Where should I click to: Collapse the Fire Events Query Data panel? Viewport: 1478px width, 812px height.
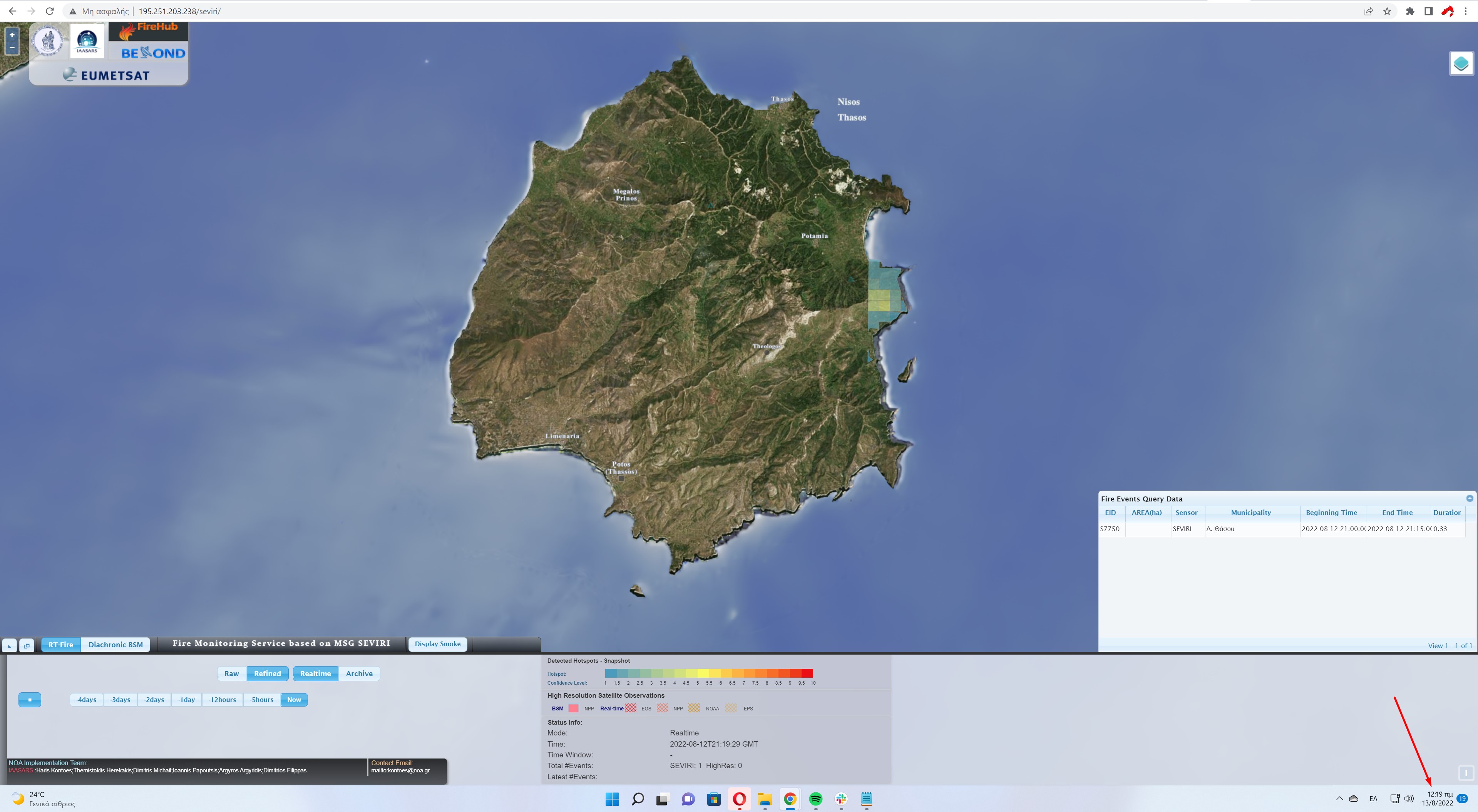coord(1470,498)
